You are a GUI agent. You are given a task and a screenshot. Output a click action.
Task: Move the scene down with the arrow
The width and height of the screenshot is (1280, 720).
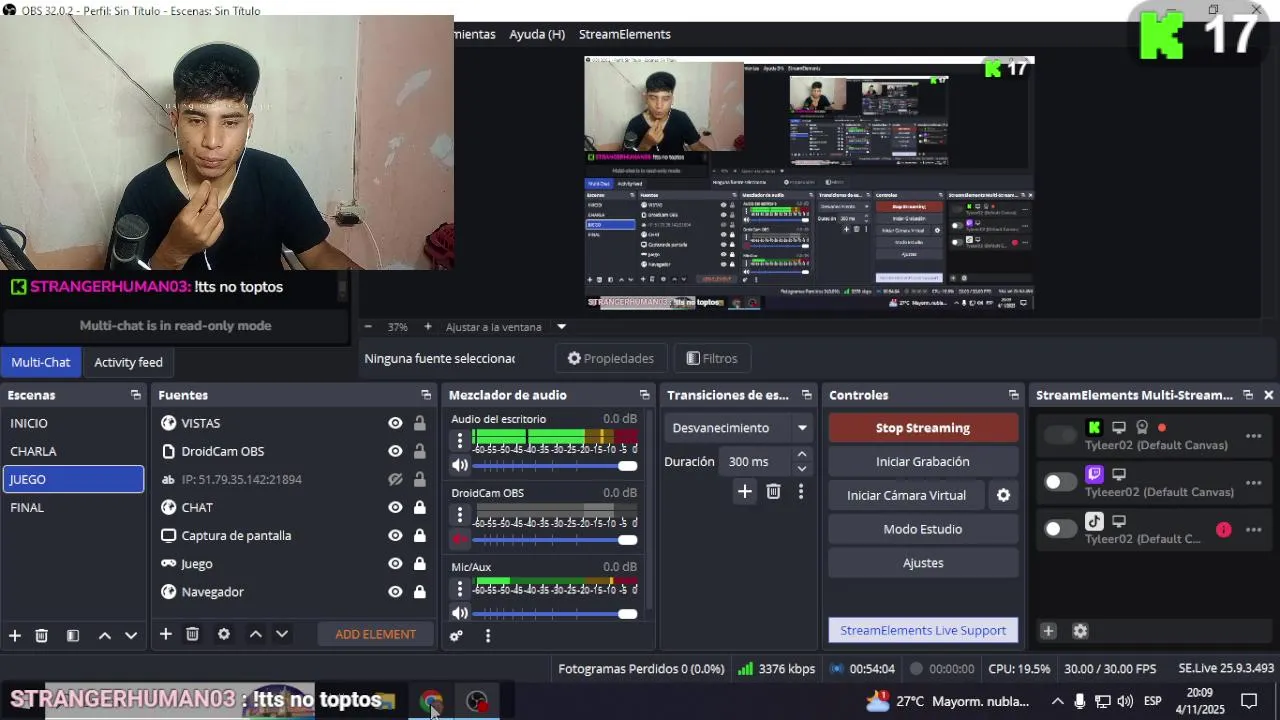pos(131,635)
